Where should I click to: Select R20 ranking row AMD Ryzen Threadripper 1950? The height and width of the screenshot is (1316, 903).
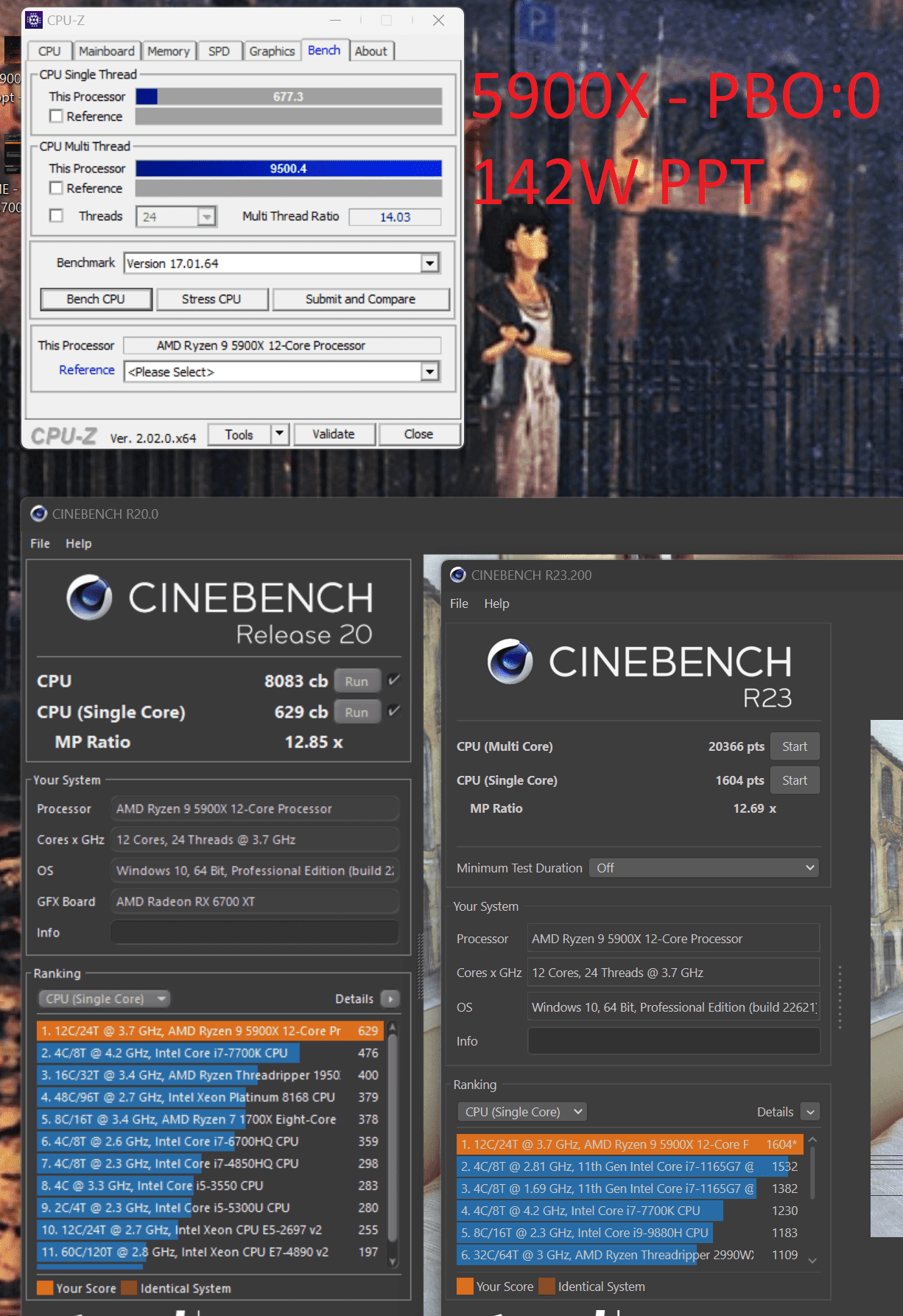point(210,1075)
